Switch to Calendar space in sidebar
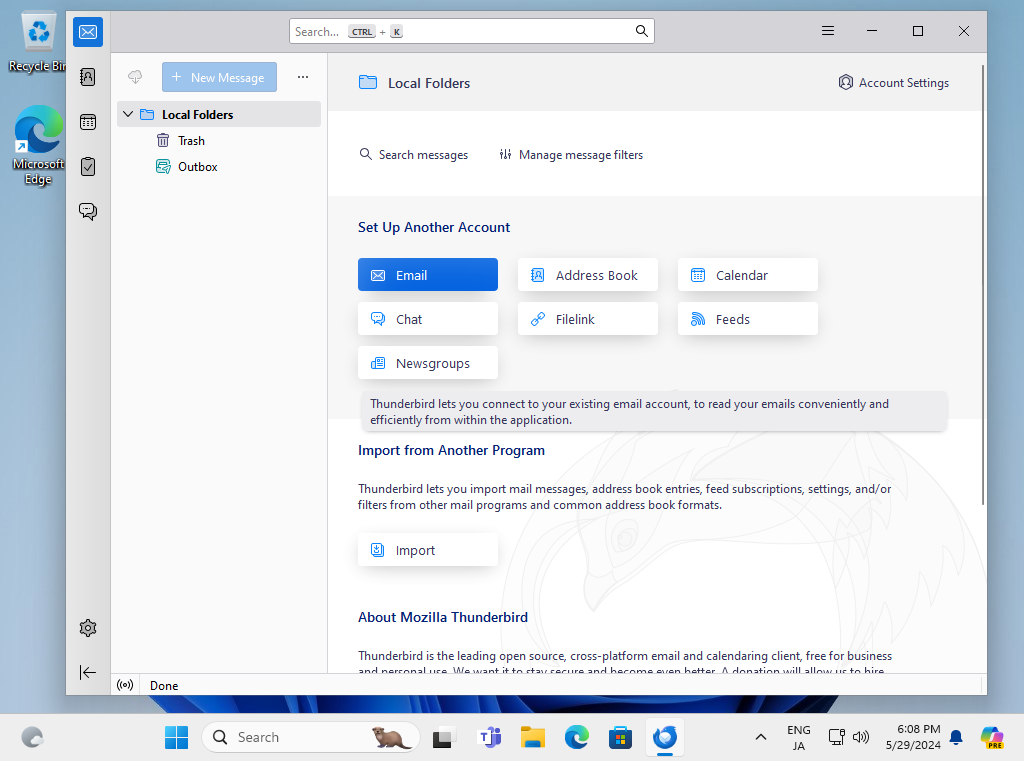1024x761 pixels. tap(88, 122)
